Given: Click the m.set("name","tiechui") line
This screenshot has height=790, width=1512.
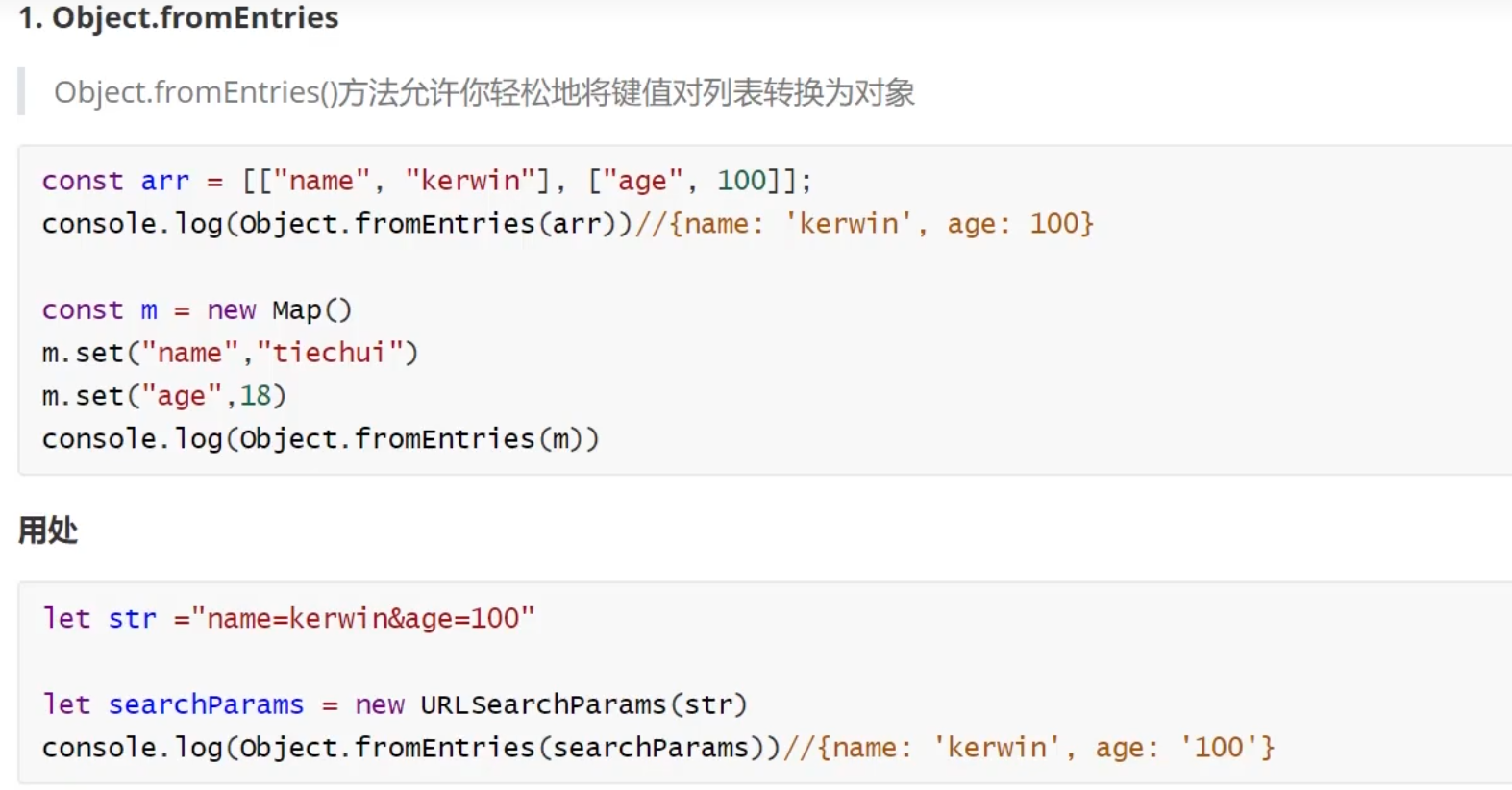Looking at the screenshot, I should (231, 353).
